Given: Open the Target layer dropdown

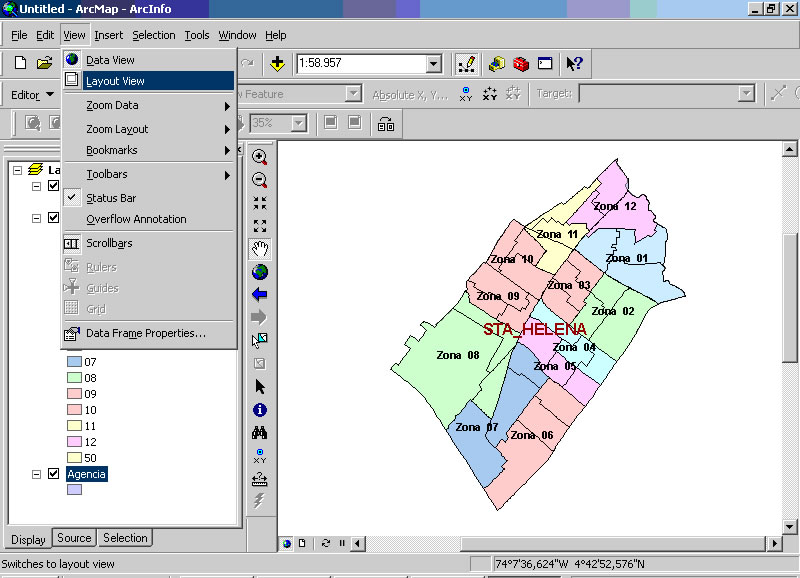Looking at the screenshot, I should (746, 94).
